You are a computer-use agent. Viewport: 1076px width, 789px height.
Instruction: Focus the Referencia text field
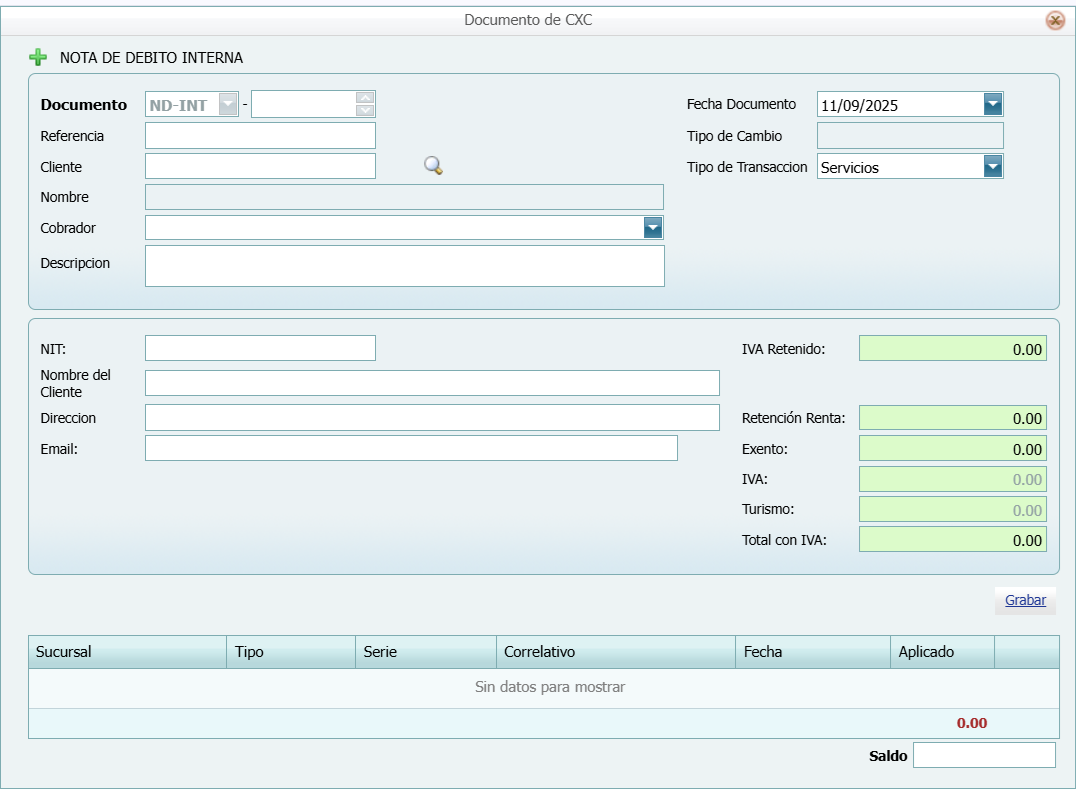260,135
